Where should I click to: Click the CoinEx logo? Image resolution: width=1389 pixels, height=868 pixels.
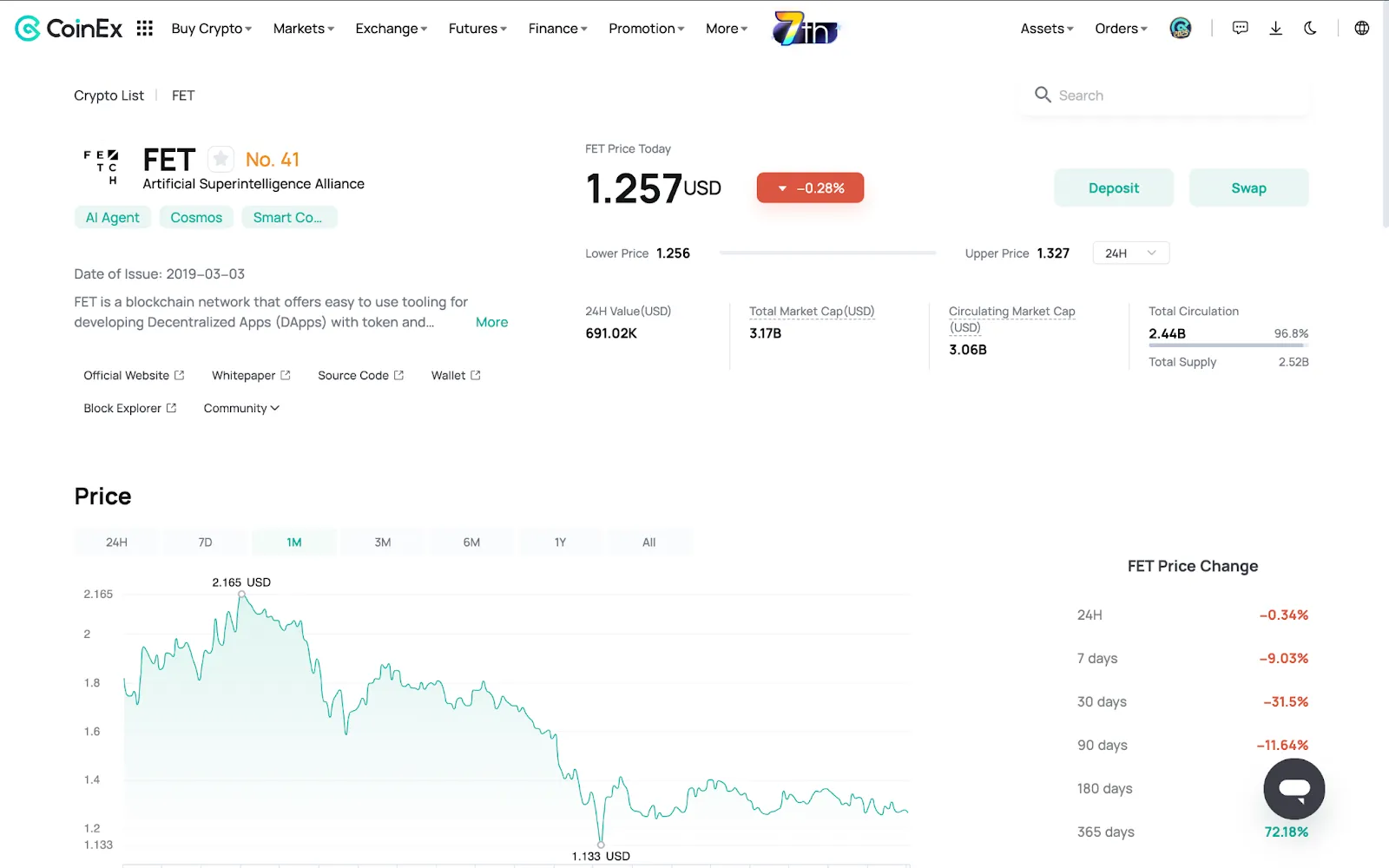click(x=69, y=29)
